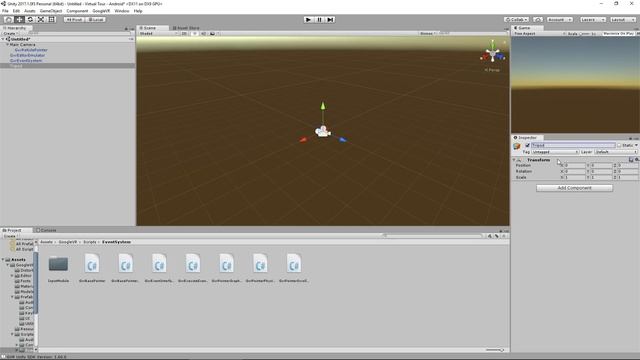Viewport: 640px width, 360px height.
Task: Open the Static flags dropdown arrow
Action: pyautogui.click(x=636, y=145)
